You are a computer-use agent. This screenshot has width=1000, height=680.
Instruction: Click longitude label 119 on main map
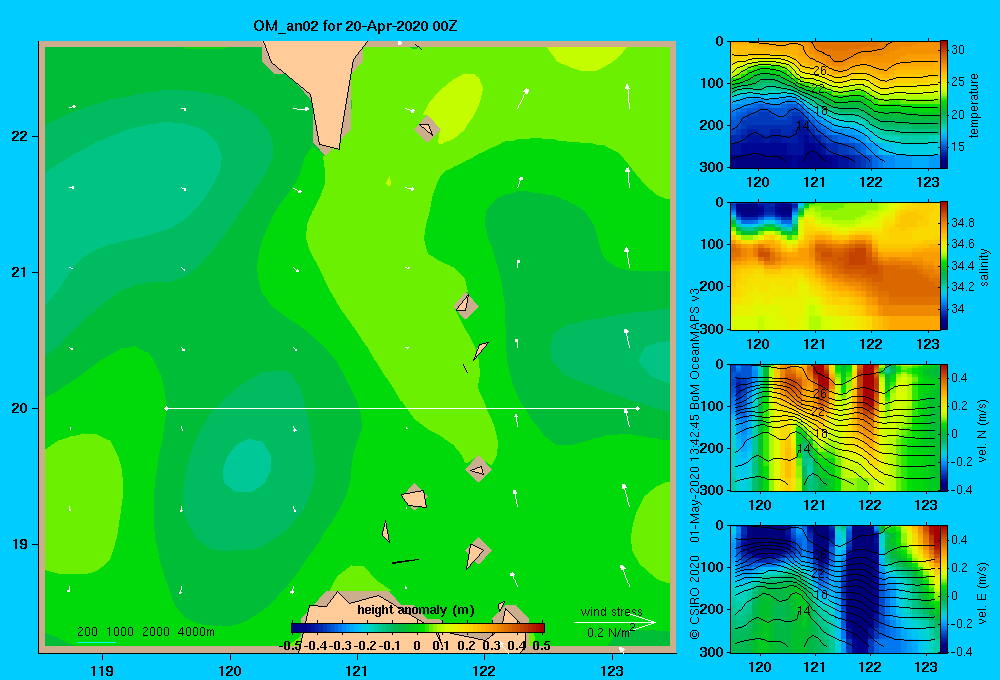point(102,670)
